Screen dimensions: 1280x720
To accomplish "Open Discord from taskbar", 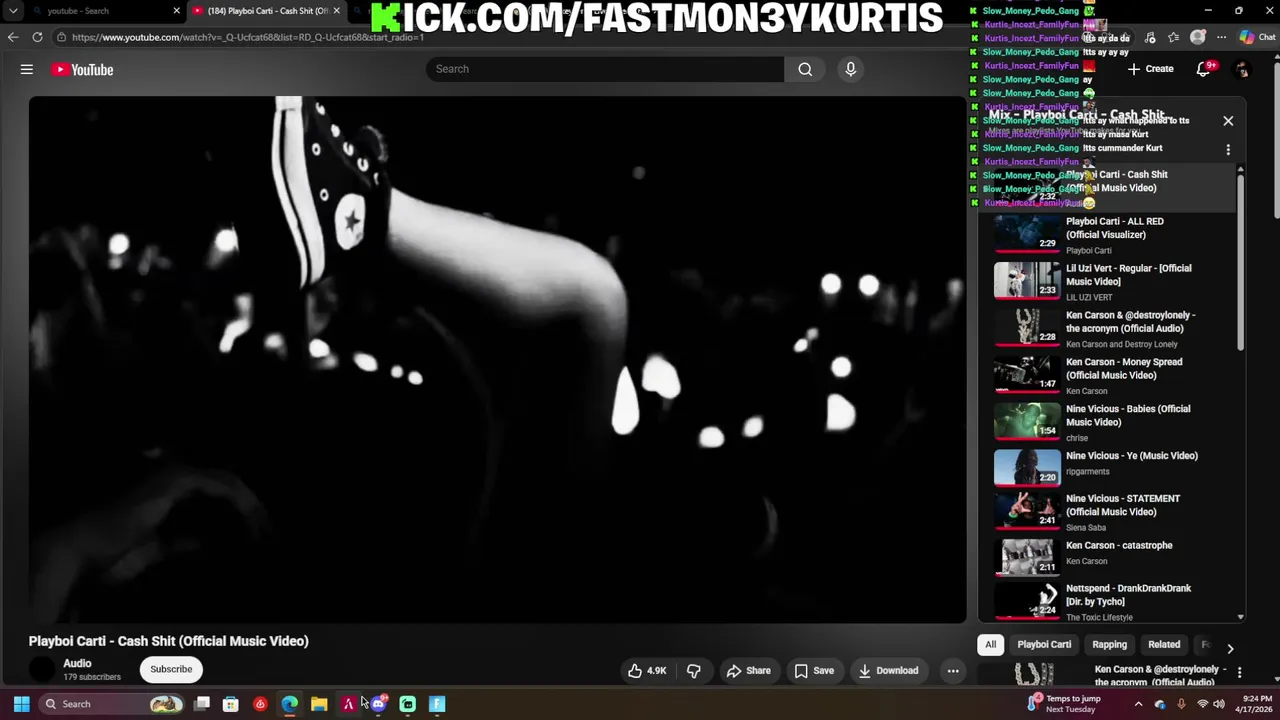I will (x=378, y=704).
